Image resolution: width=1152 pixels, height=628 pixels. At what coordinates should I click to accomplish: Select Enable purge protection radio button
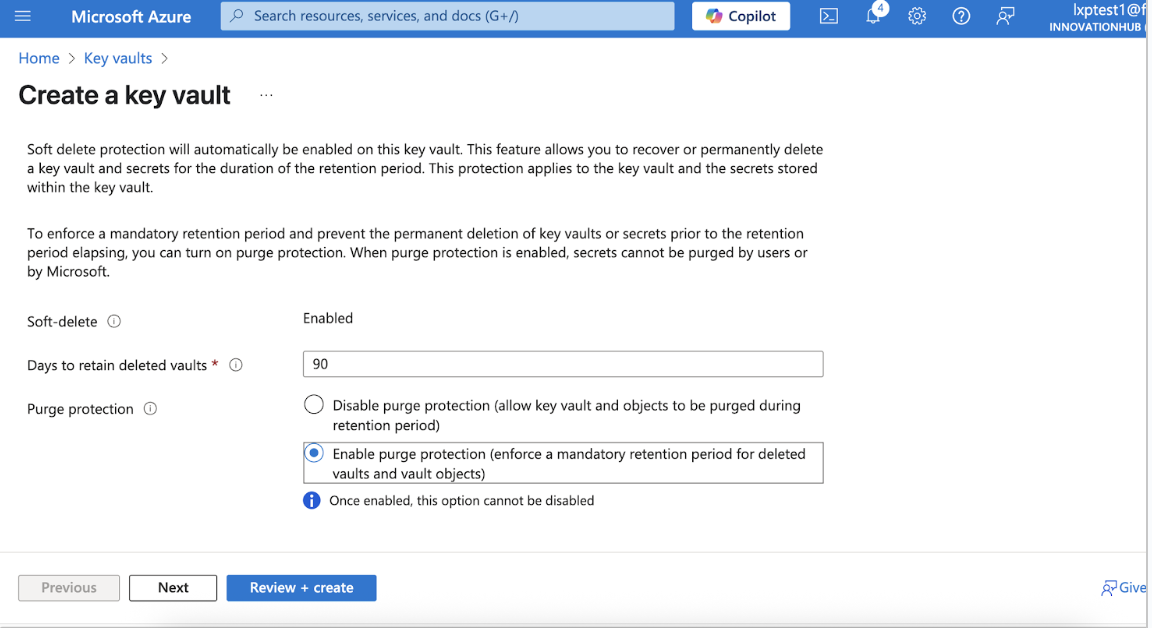coord(314,453)
